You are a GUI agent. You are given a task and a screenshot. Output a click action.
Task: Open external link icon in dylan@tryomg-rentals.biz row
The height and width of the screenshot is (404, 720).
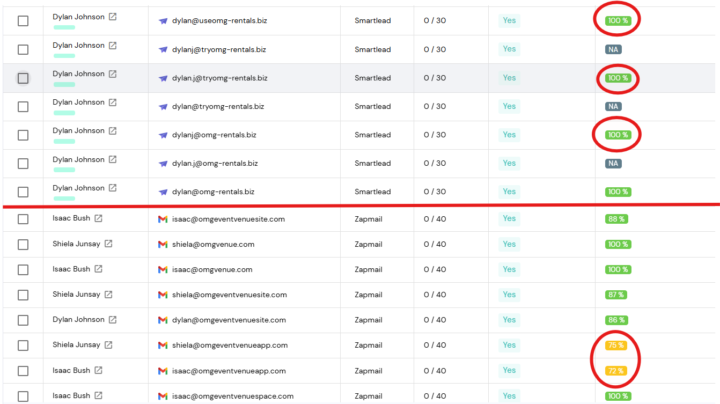112,102
